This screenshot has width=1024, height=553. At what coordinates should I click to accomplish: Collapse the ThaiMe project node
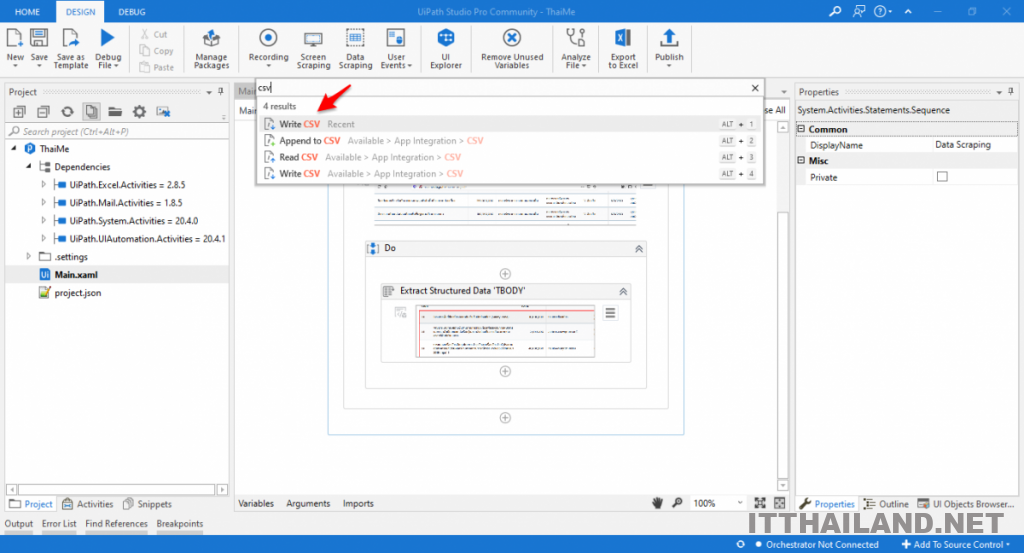tap(14, 149)
